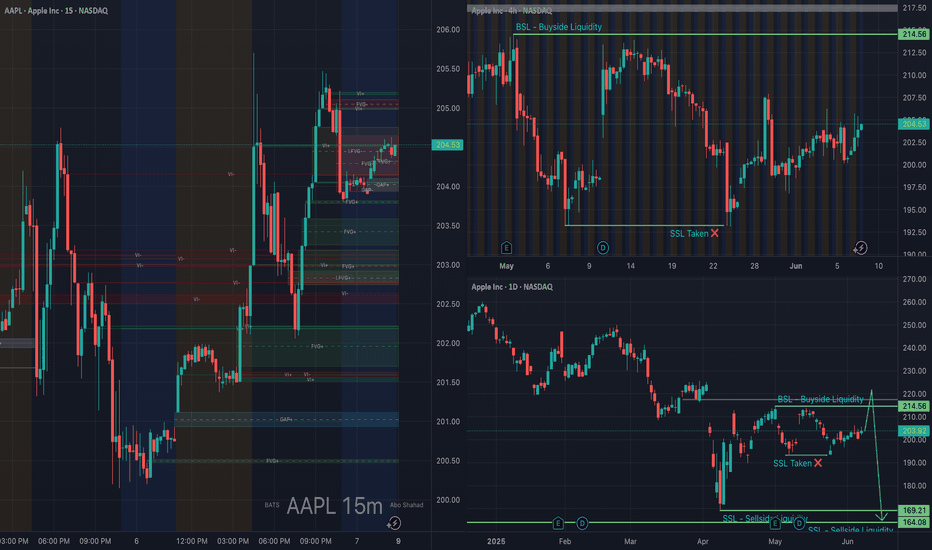Open the February dividend D marker on the 1D chart

click(x=582, y=523)
